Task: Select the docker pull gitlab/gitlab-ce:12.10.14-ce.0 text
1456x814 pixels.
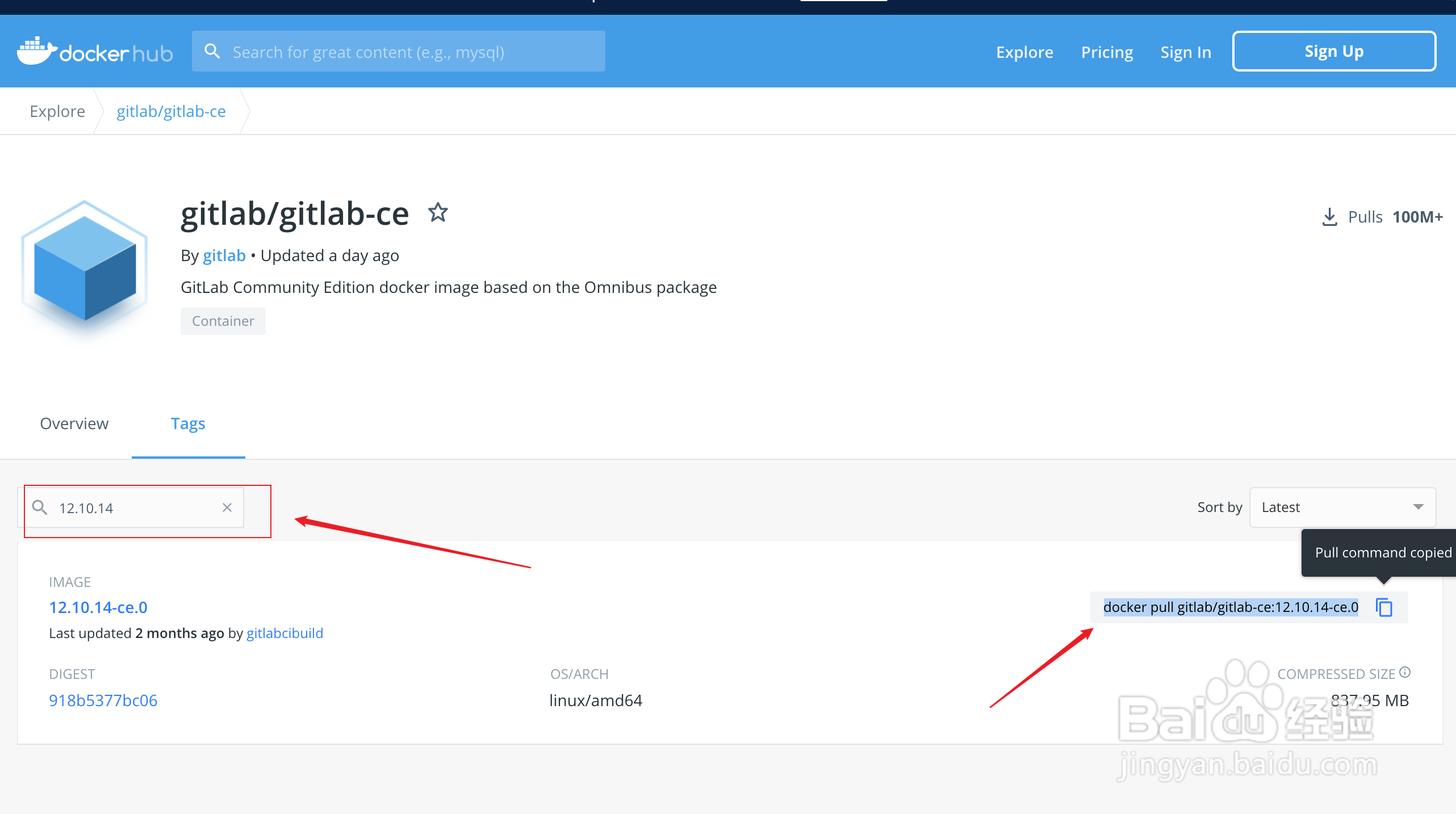Action: click(1231, 607)
